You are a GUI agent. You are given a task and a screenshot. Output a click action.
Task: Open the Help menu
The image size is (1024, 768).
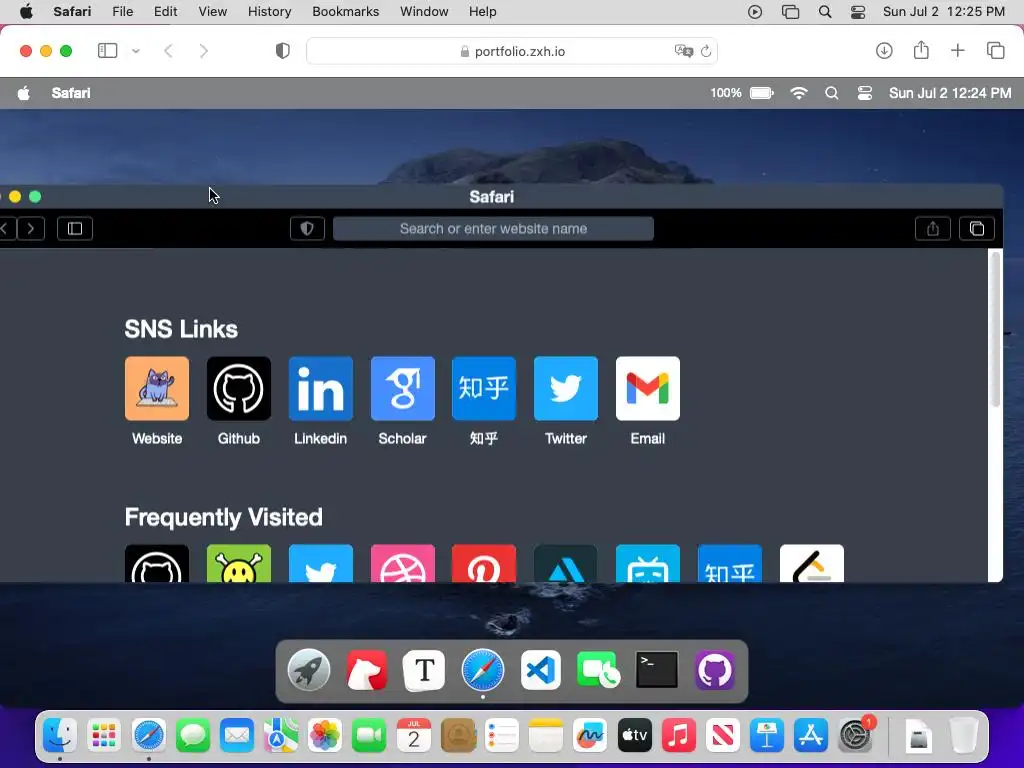point(483,12)
